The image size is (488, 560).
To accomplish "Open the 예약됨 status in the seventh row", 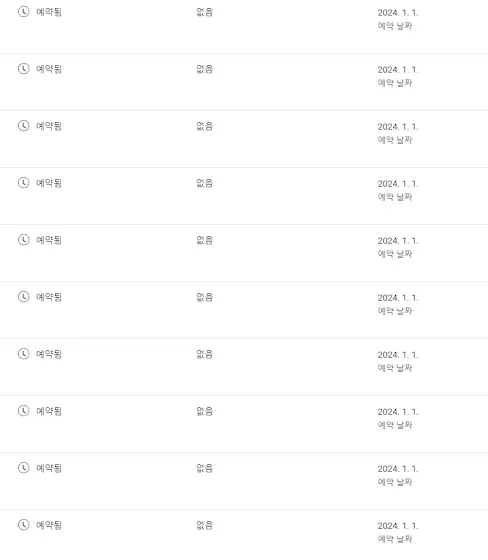I will [x=49, y=354].
